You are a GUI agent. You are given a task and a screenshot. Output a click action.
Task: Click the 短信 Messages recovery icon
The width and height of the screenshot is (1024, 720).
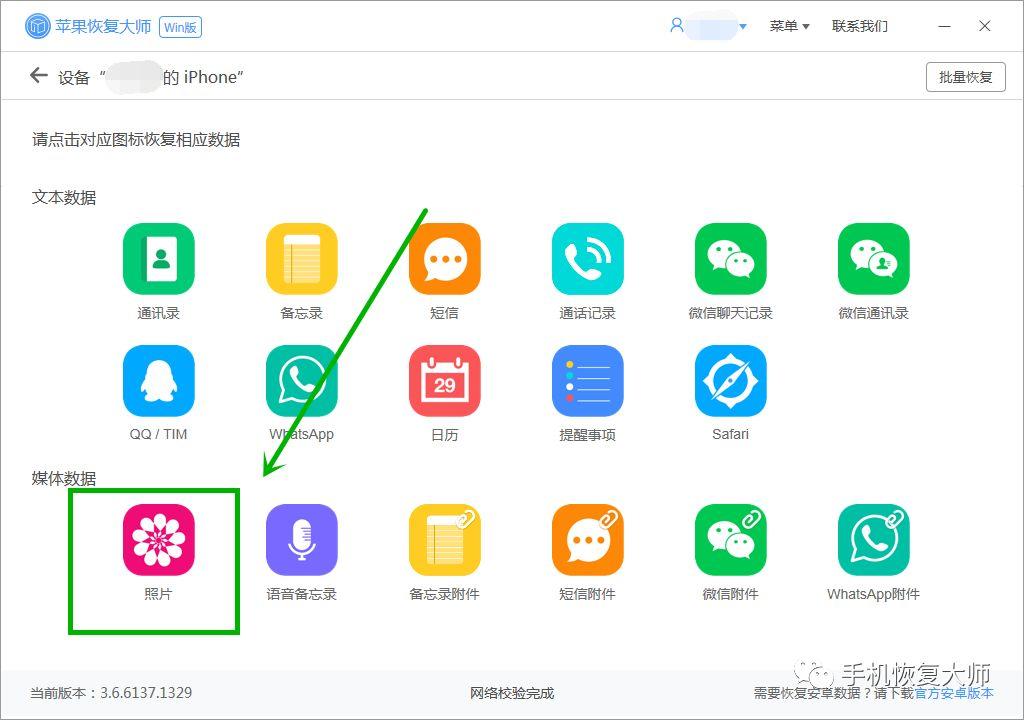(x=444, y=256)
